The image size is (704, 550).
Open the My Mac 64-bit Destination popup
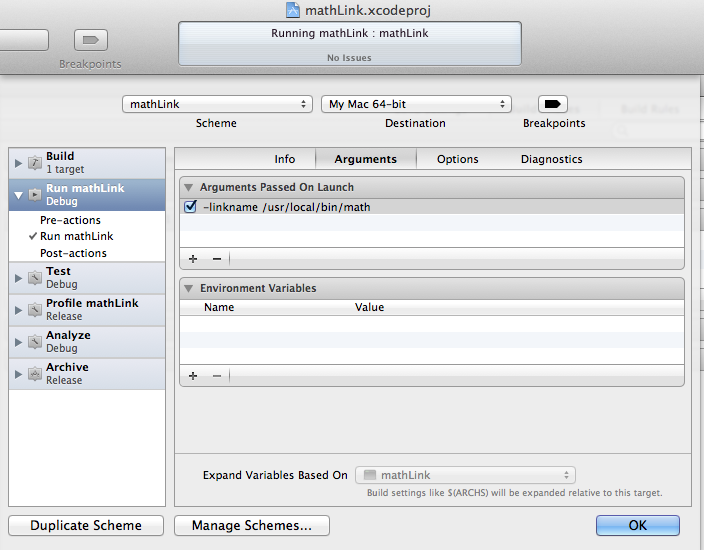[416, 104]
